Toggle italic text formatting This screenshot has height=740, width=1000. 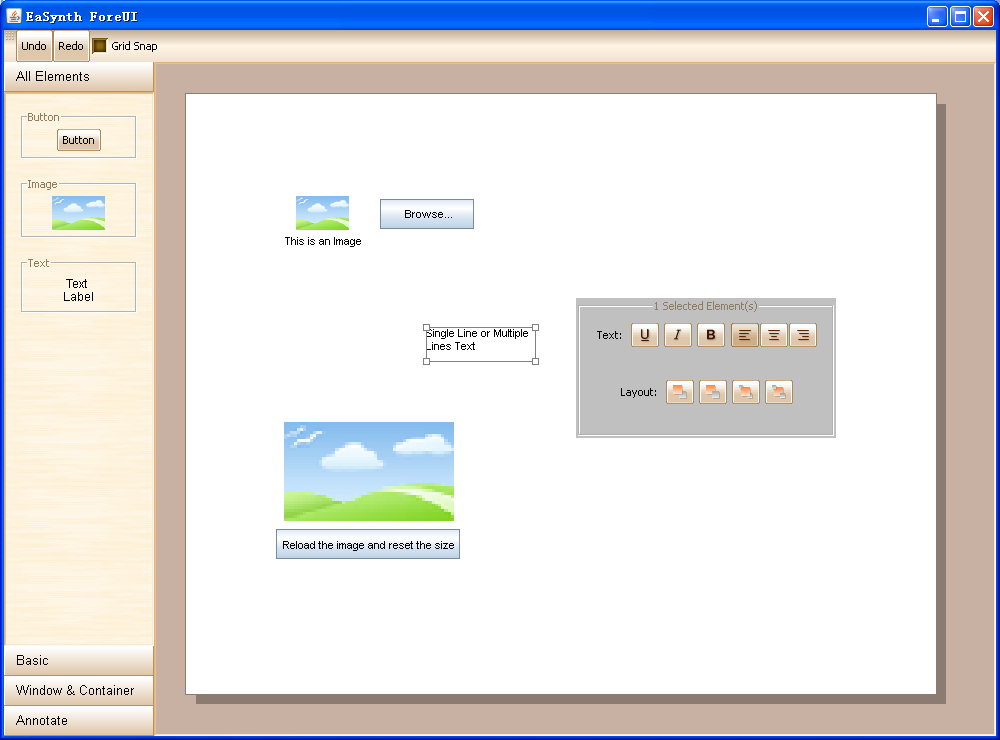(x=678, y=335)
